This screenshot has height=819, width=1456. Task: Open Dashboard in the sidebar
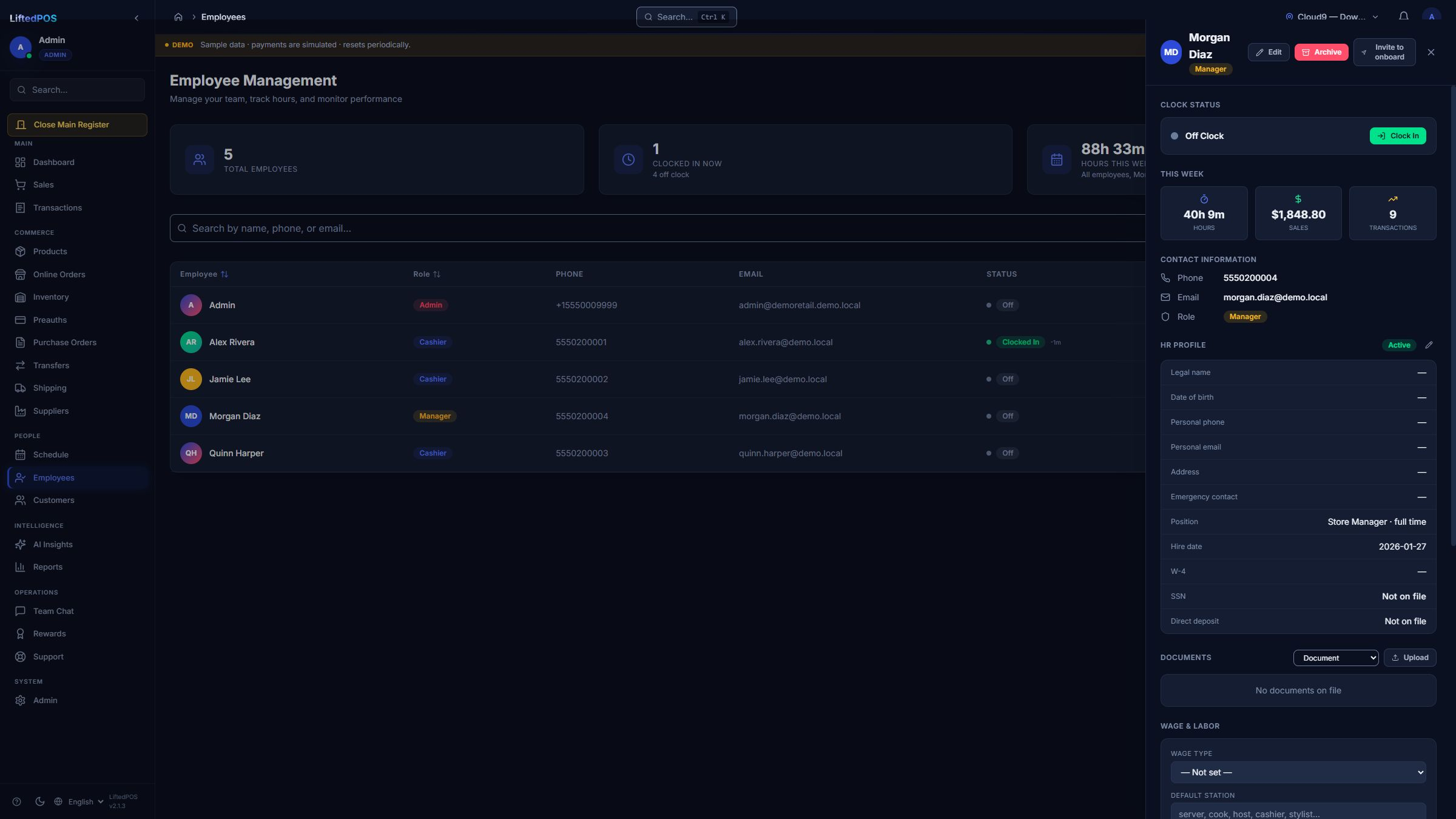coord(77,163)
